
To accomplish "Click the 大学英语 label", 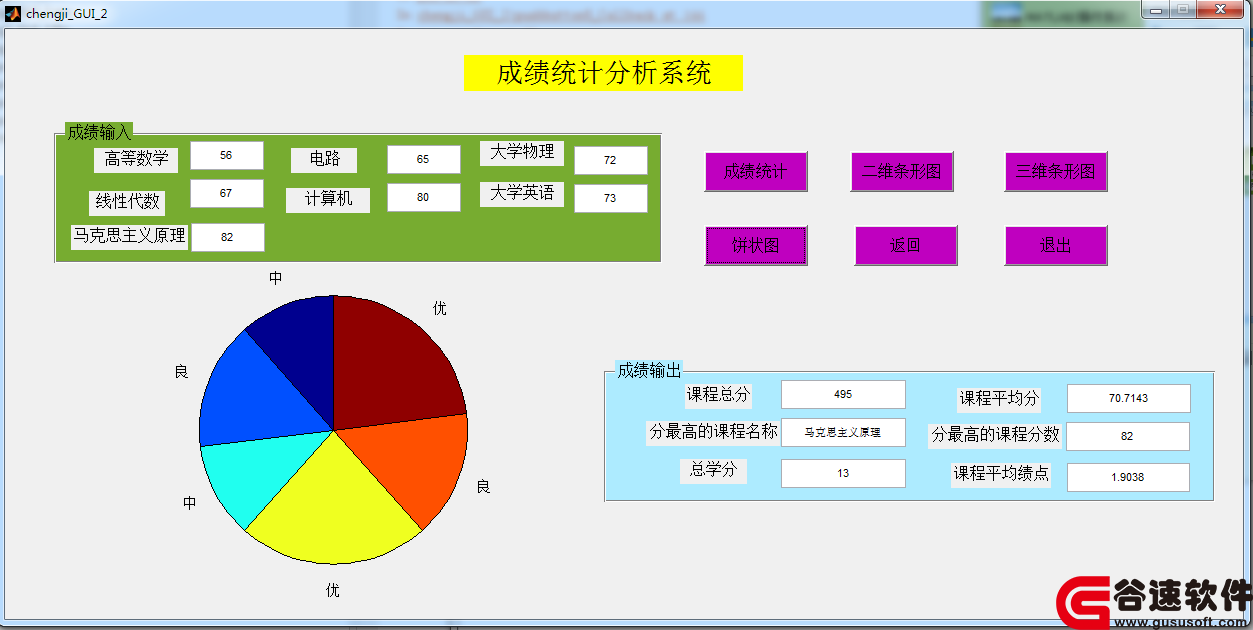I will point(522,194).
